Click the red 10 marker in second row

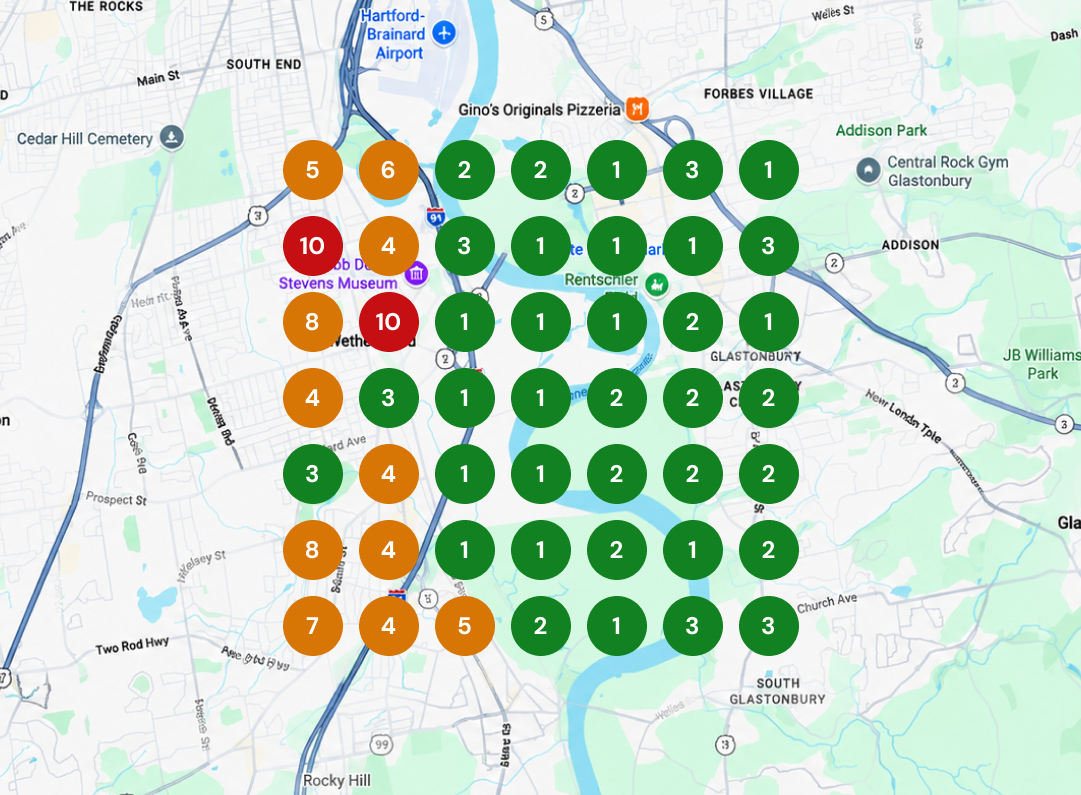[x=312, y=245]
